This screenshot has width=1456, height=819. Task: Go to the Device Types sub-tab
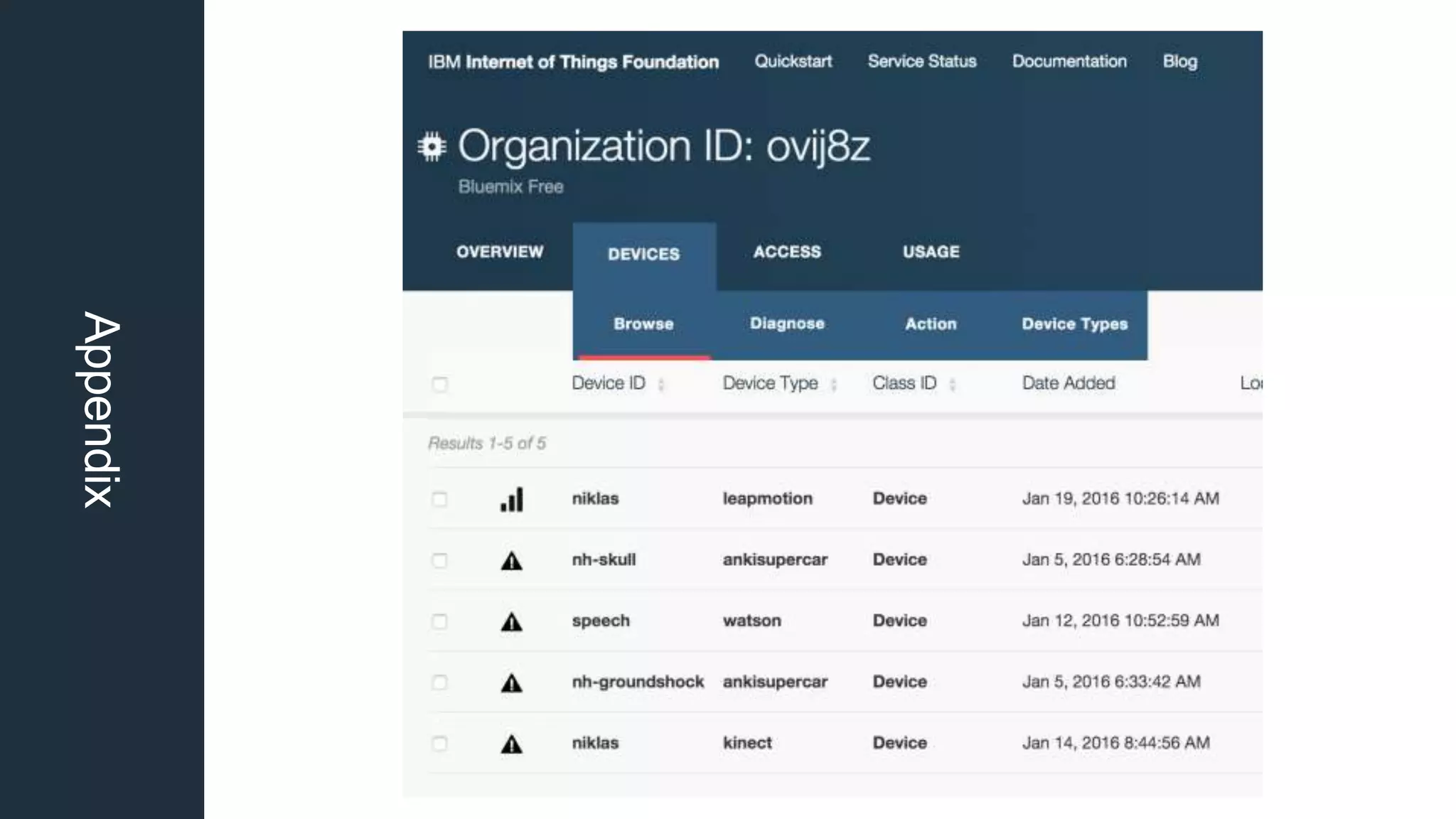click(x=1074, y=324)
